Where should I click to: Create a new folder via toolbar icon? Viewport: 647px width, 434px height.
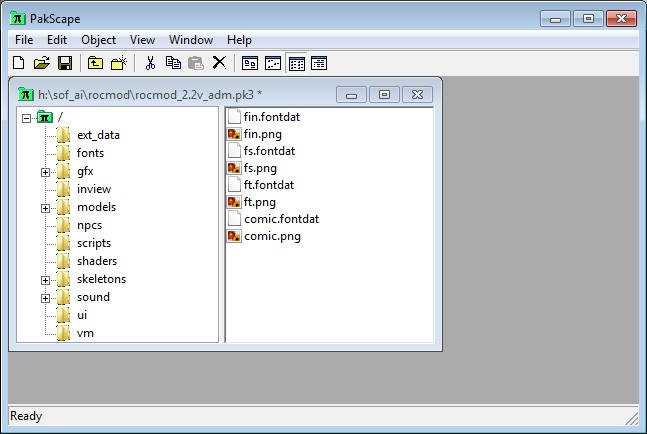point(119,63)
